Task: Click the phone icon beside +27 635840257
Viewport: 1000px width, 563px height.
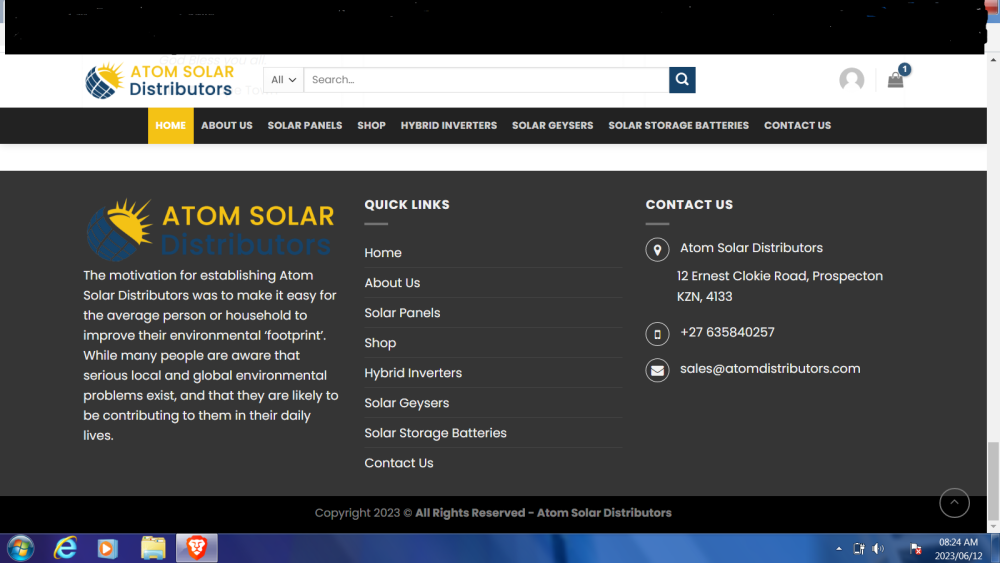Action: (657, 333)
